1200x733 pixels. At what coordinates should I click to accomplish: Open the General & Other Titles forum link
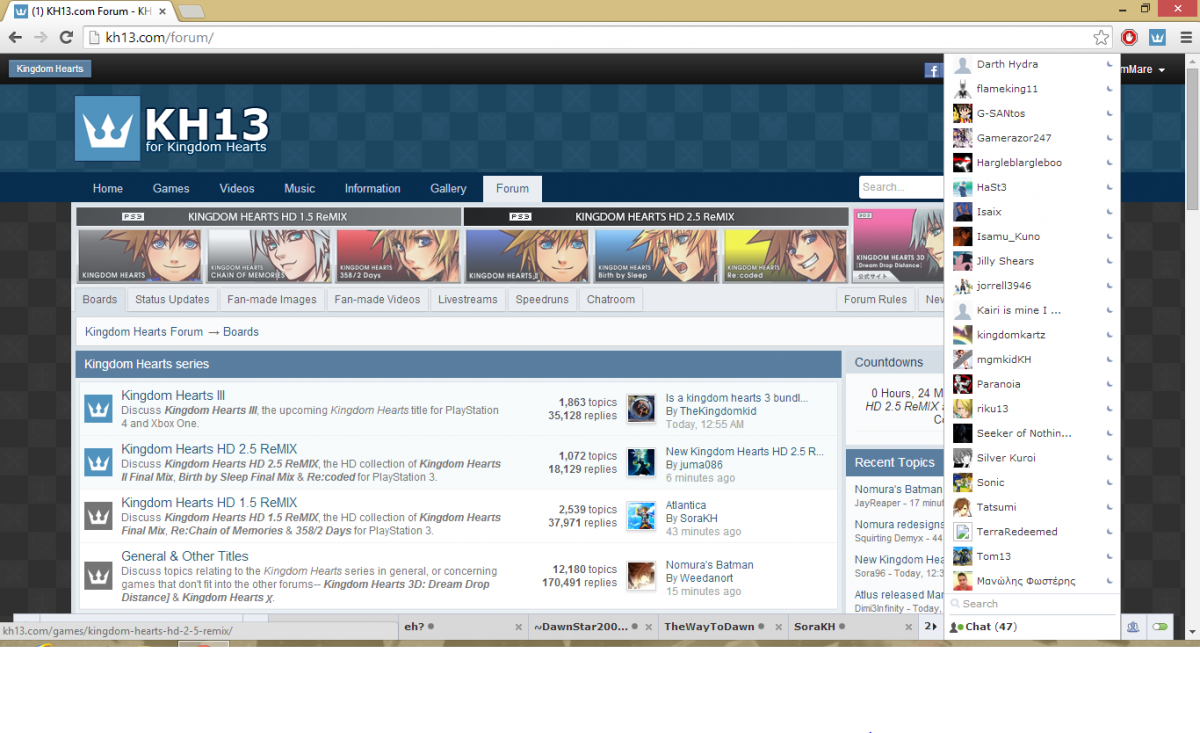[x=185, y=556]
